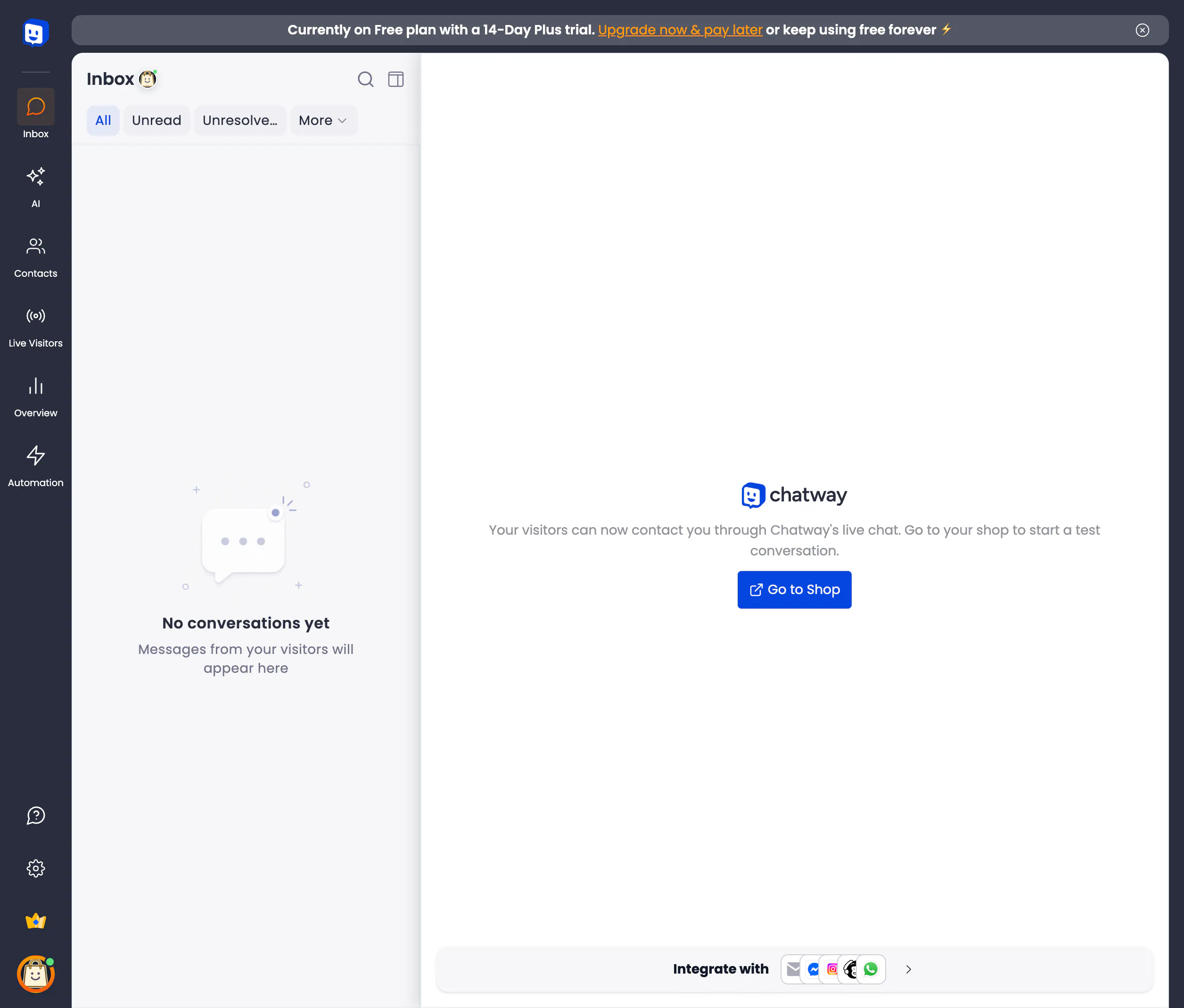The width and height of the screenshot is (1184, 1008).
Task: Expand the More filters dropdown
Action: tap(323, 121)
